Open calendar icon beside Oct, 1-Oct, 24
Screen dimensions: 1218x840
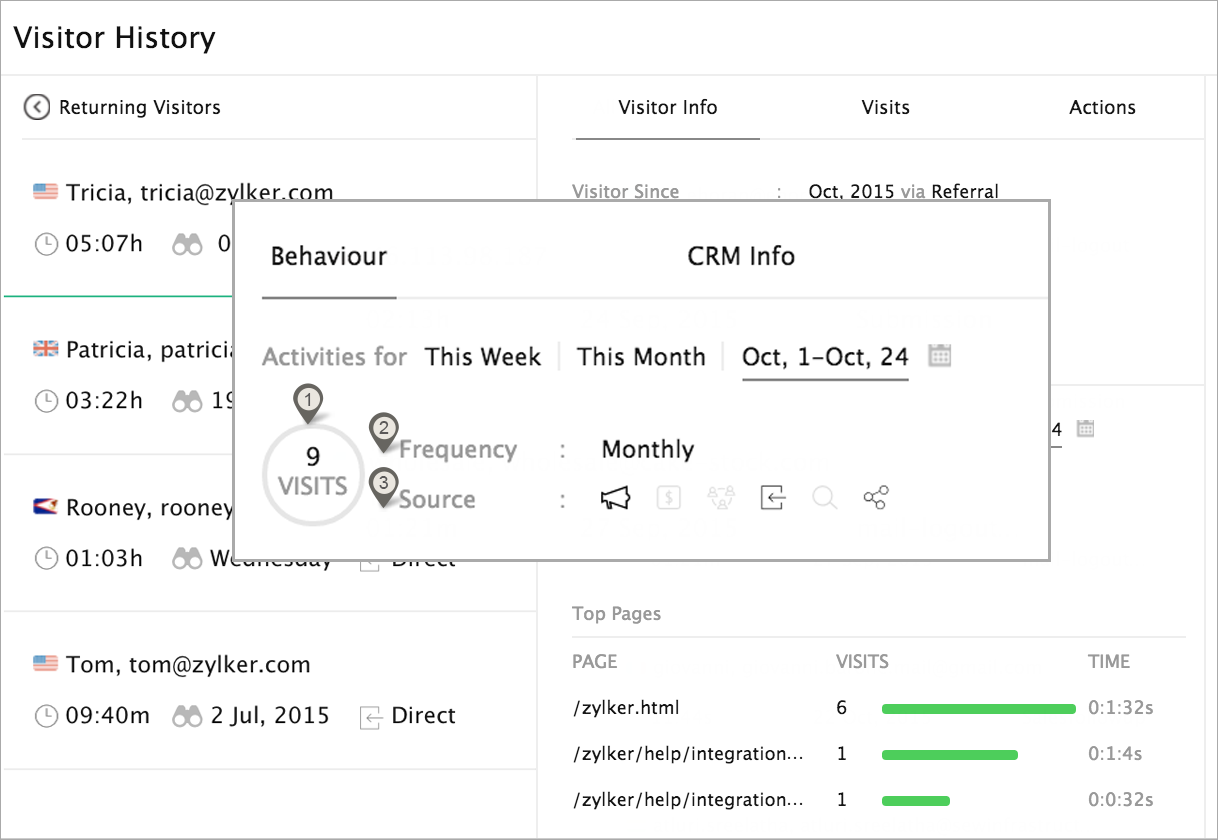[939, 356]
